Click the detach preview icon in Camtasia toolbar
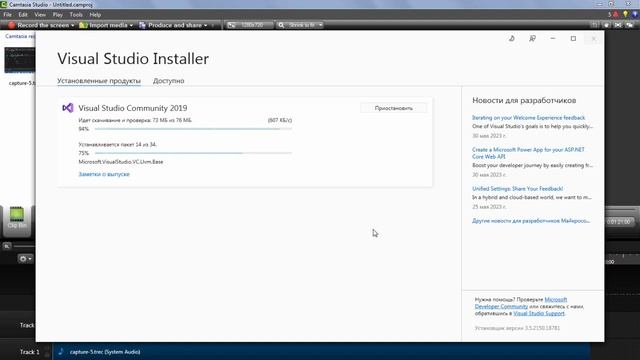 tap(630, 25)
